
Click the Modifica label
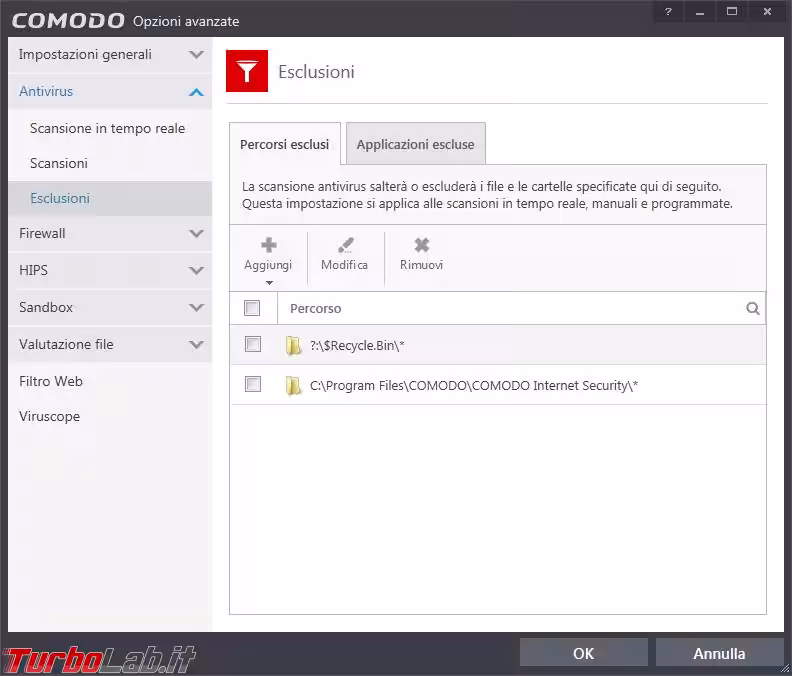(344, 265)
